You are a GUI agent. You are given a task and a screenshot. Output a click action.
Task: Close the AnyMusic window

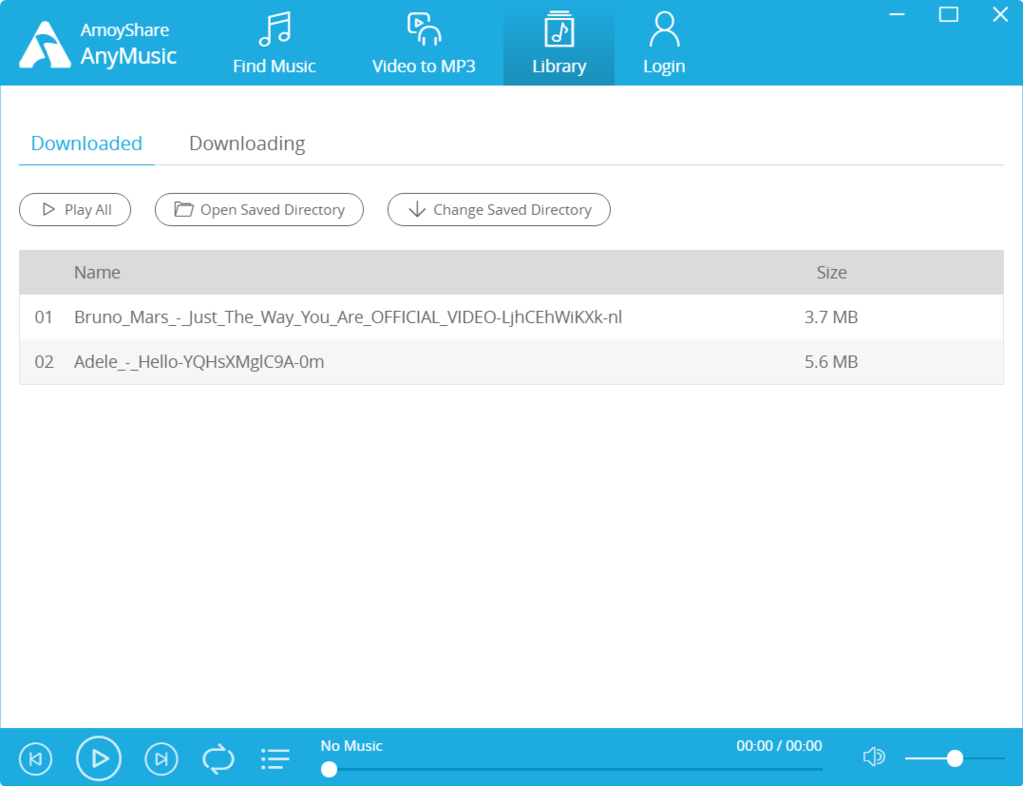tap(1000, 14)
